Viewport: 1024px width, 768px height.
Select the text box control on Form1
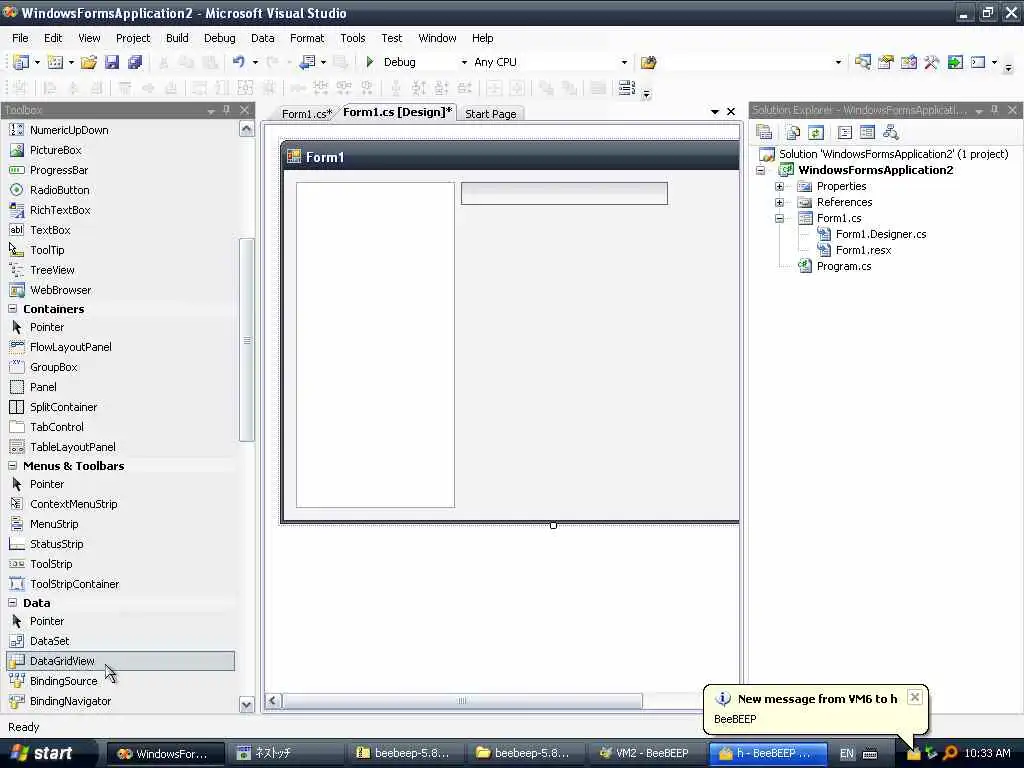coord(564,193)
